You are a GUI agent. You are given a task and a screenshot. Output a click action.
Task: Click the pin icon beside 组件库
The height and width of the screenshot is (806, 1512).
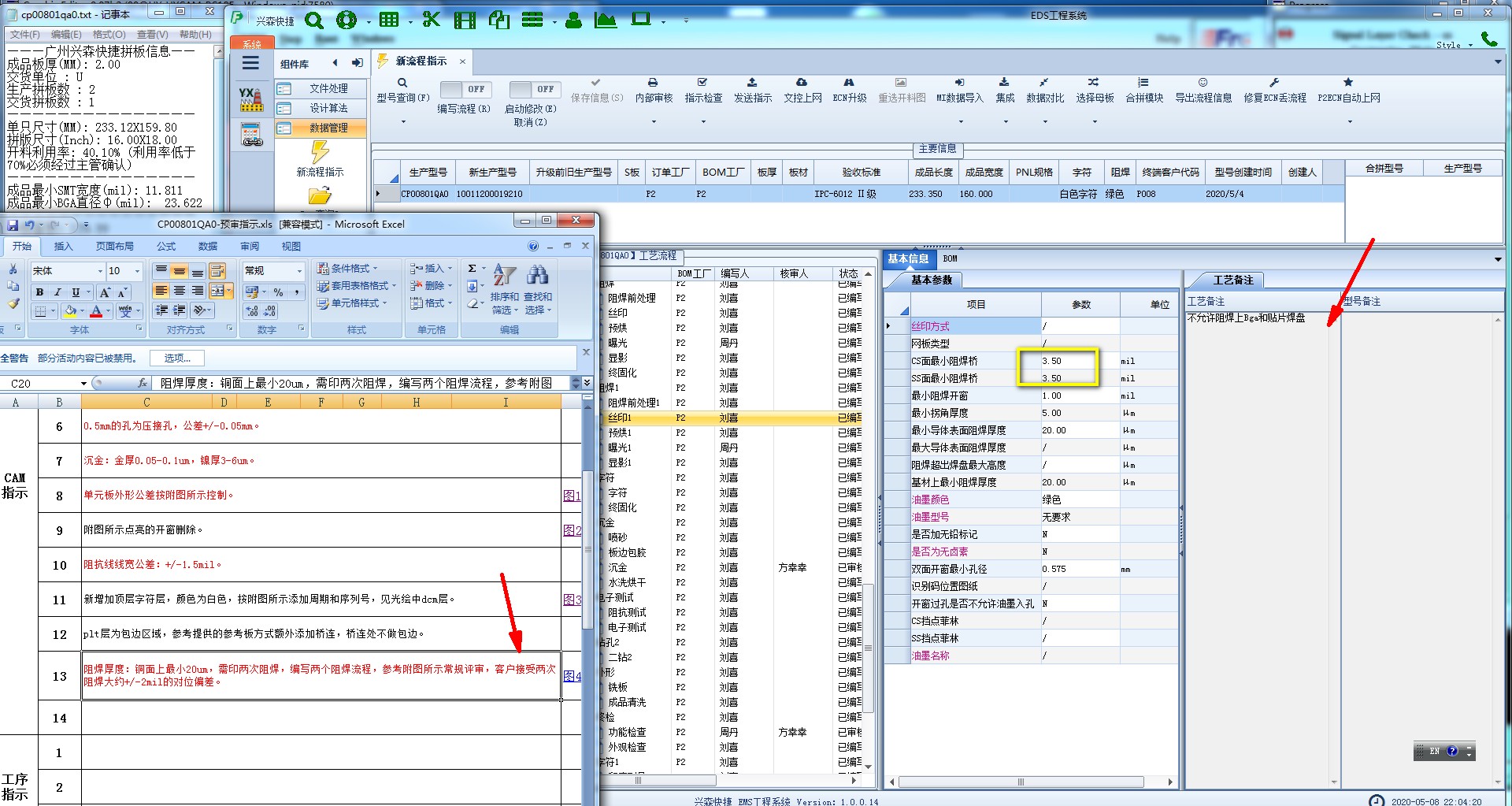coord(358,63)
